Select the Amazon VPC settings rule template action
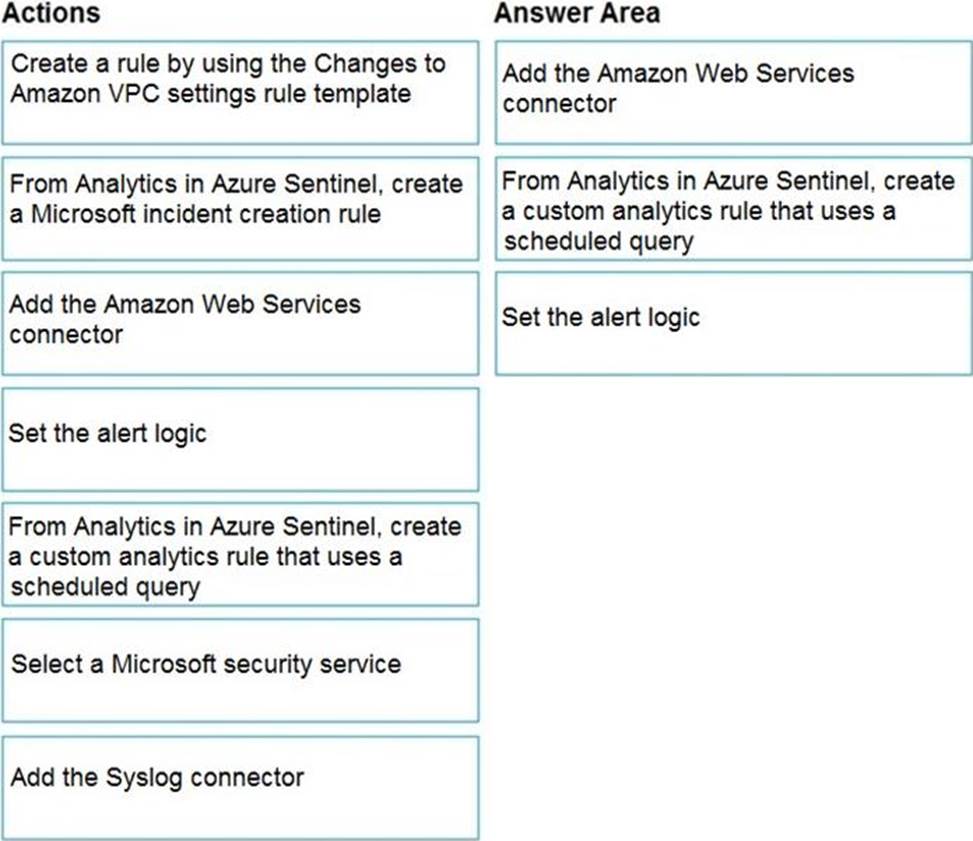 point(240,92)
